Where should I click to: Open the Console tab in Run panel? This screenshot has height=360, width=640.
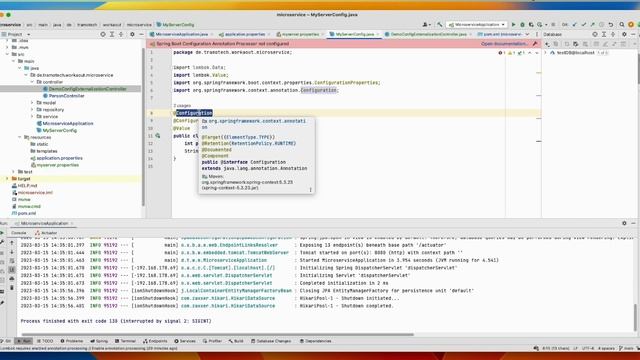(18, 233)
